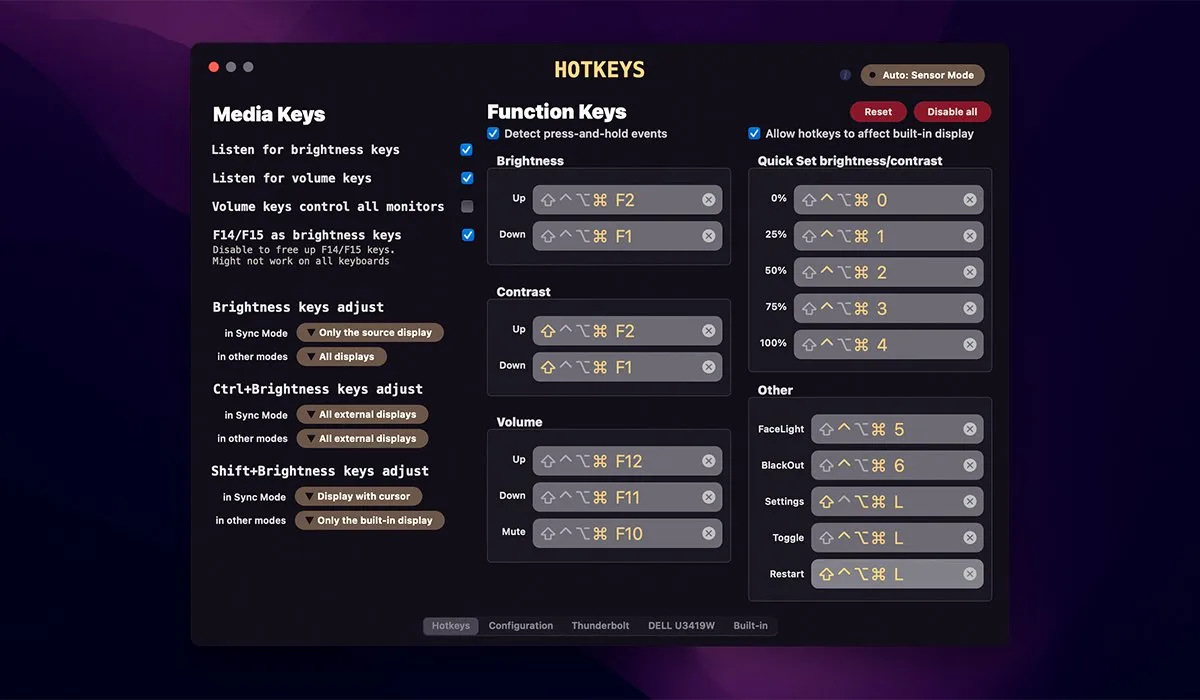Remove the 100% quick set hotkey

click(969, 345)
